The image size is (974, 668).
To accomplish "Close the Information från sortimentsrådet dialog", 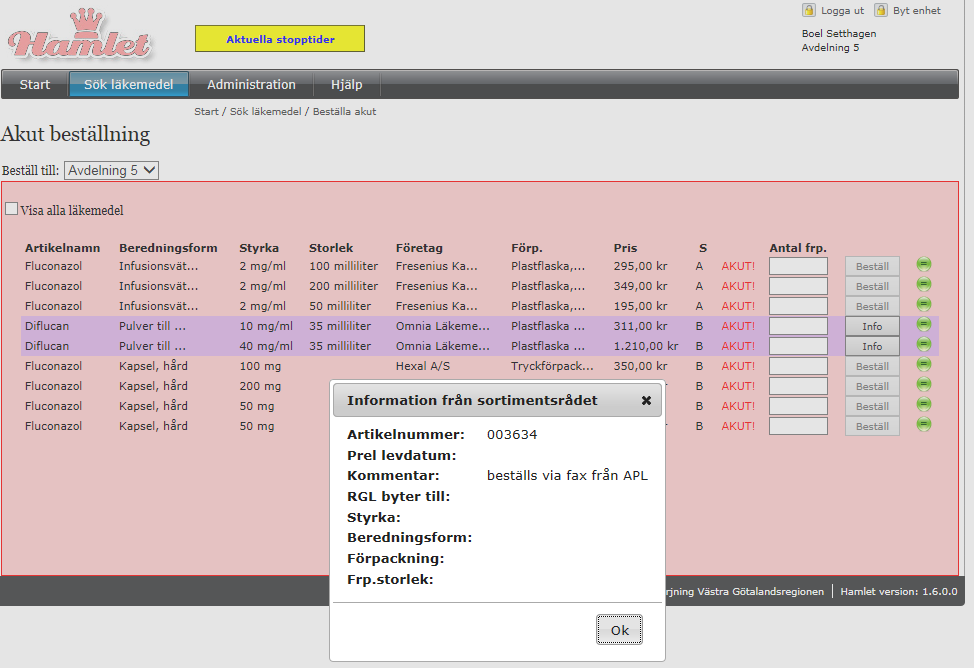I will coord(646,401).
